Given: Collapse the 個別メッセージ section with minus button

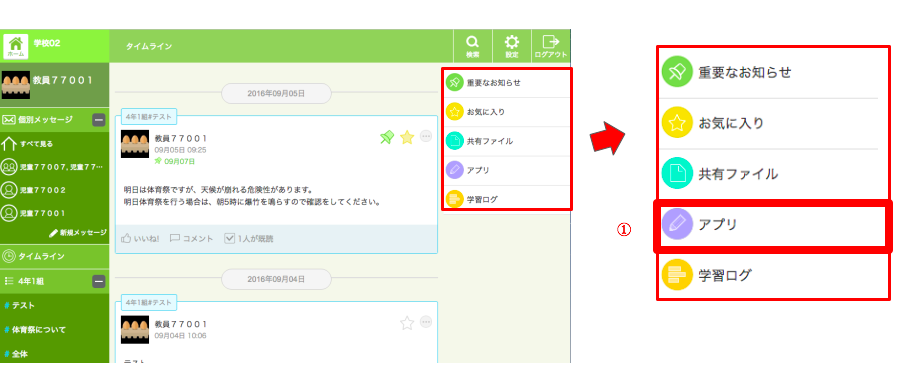Looking at the screenshot, I should 99,120.
